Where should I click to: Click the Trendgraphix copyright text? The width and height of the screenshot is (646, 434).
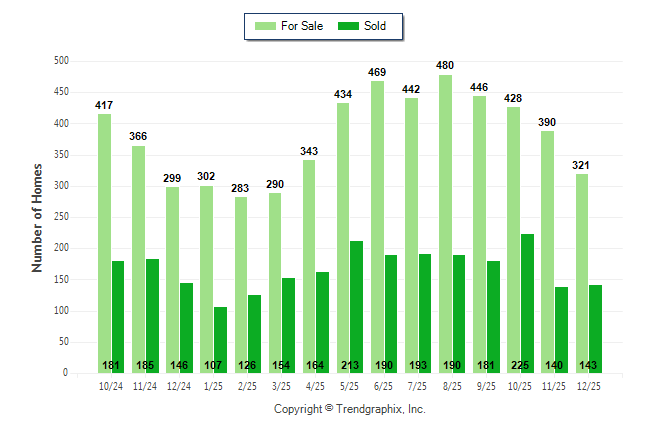[350, 409]
